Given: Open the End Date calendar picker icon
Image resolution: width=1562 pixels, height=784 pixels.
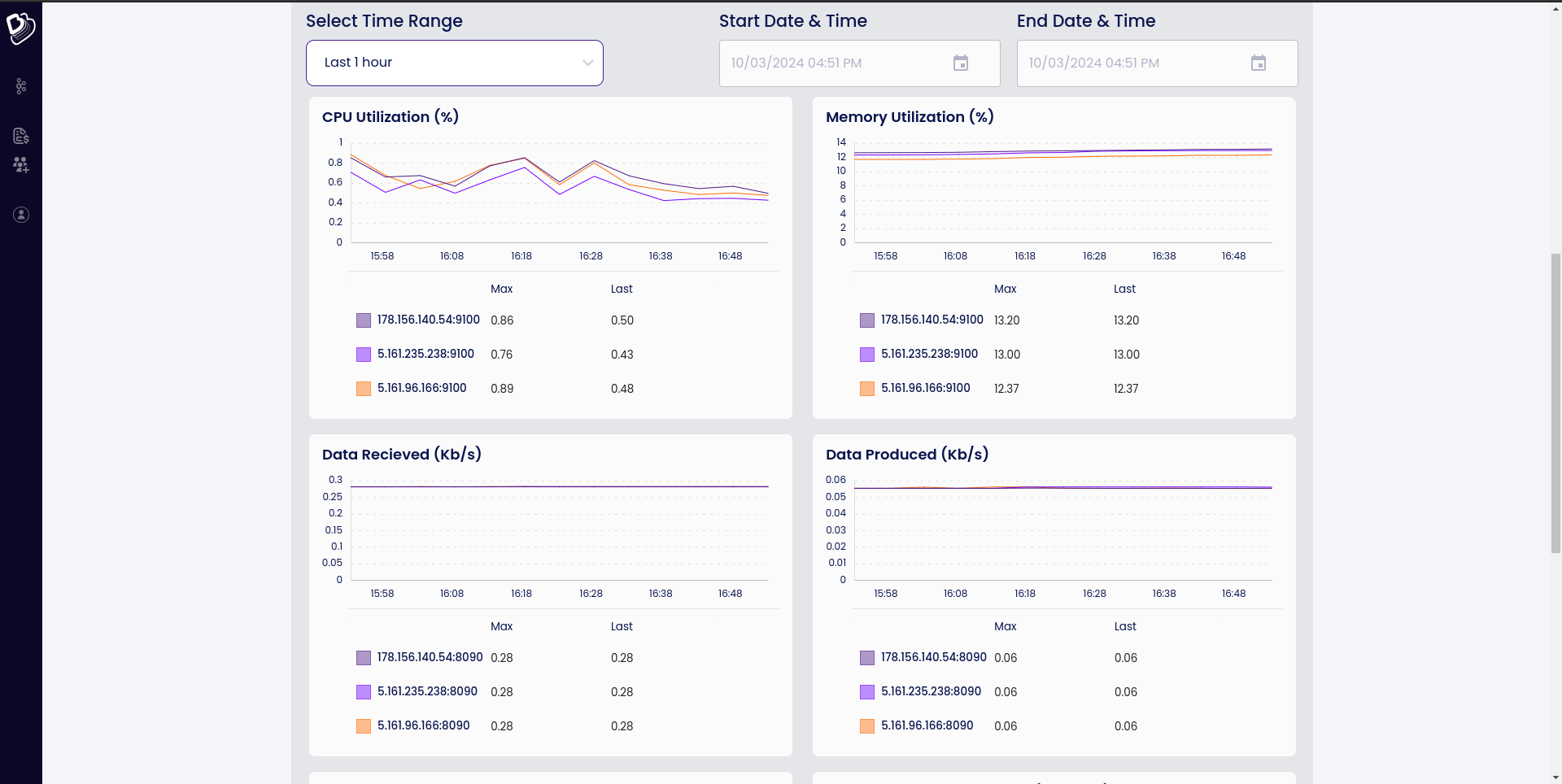Looking at the screenshot, I should [1259, 63].
